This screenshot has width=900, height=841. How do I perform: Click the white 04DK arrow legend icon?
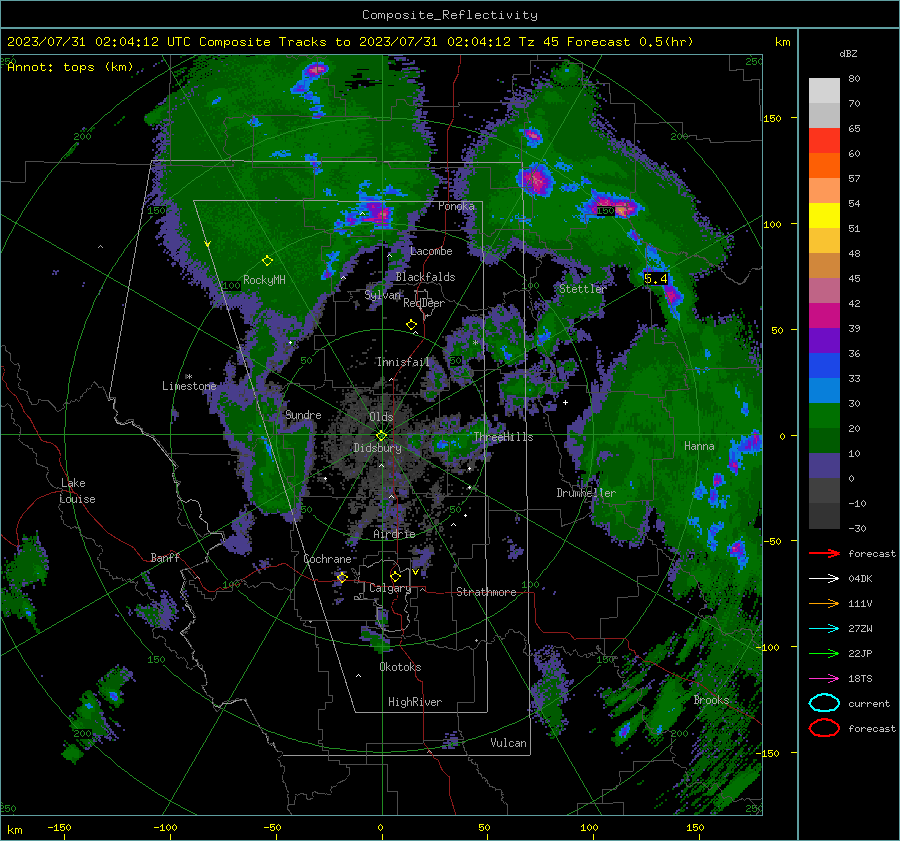click(824, 578)
